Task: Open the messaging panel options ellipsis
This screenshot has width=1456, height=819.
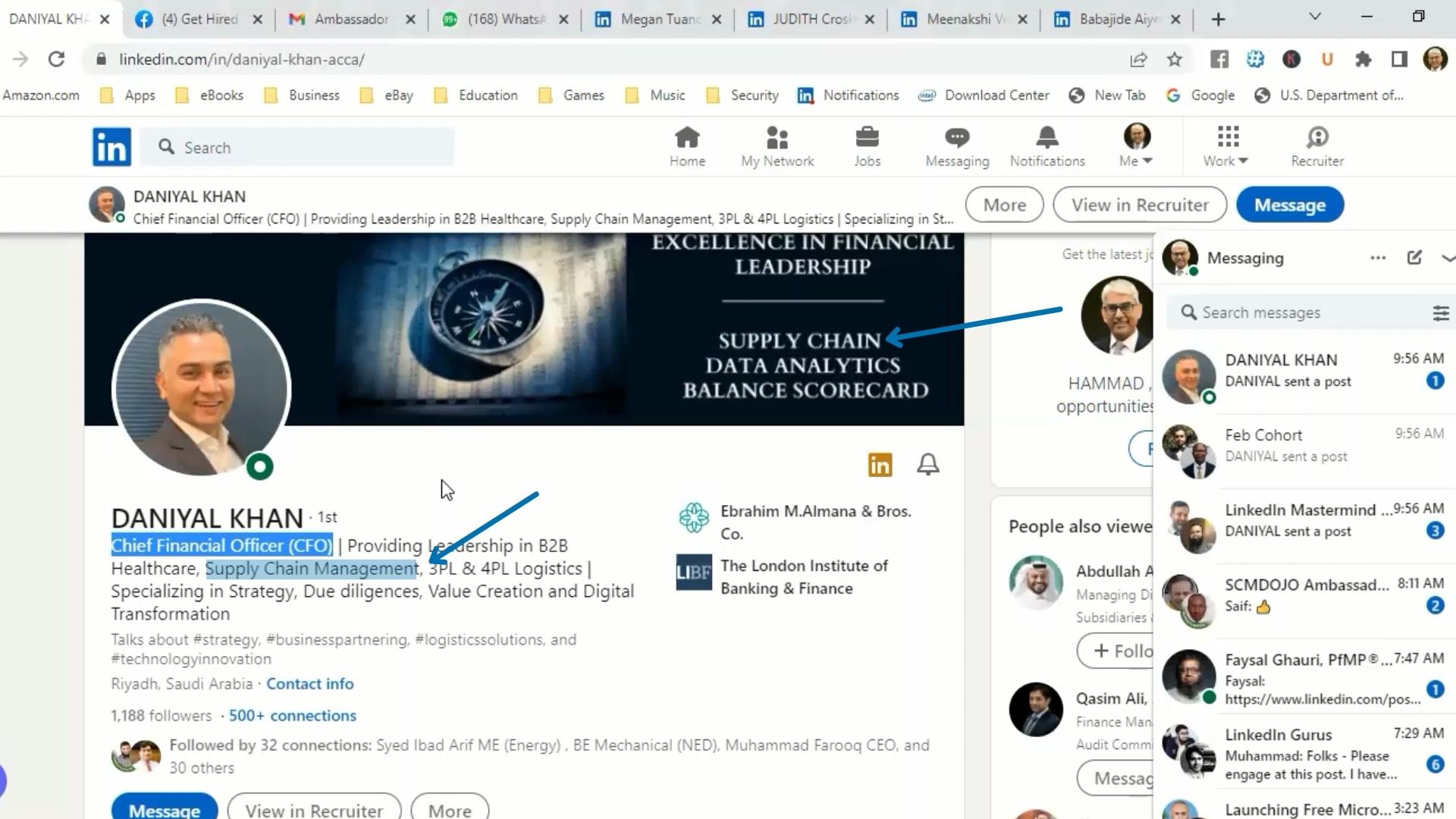Action: [1378, 258]
